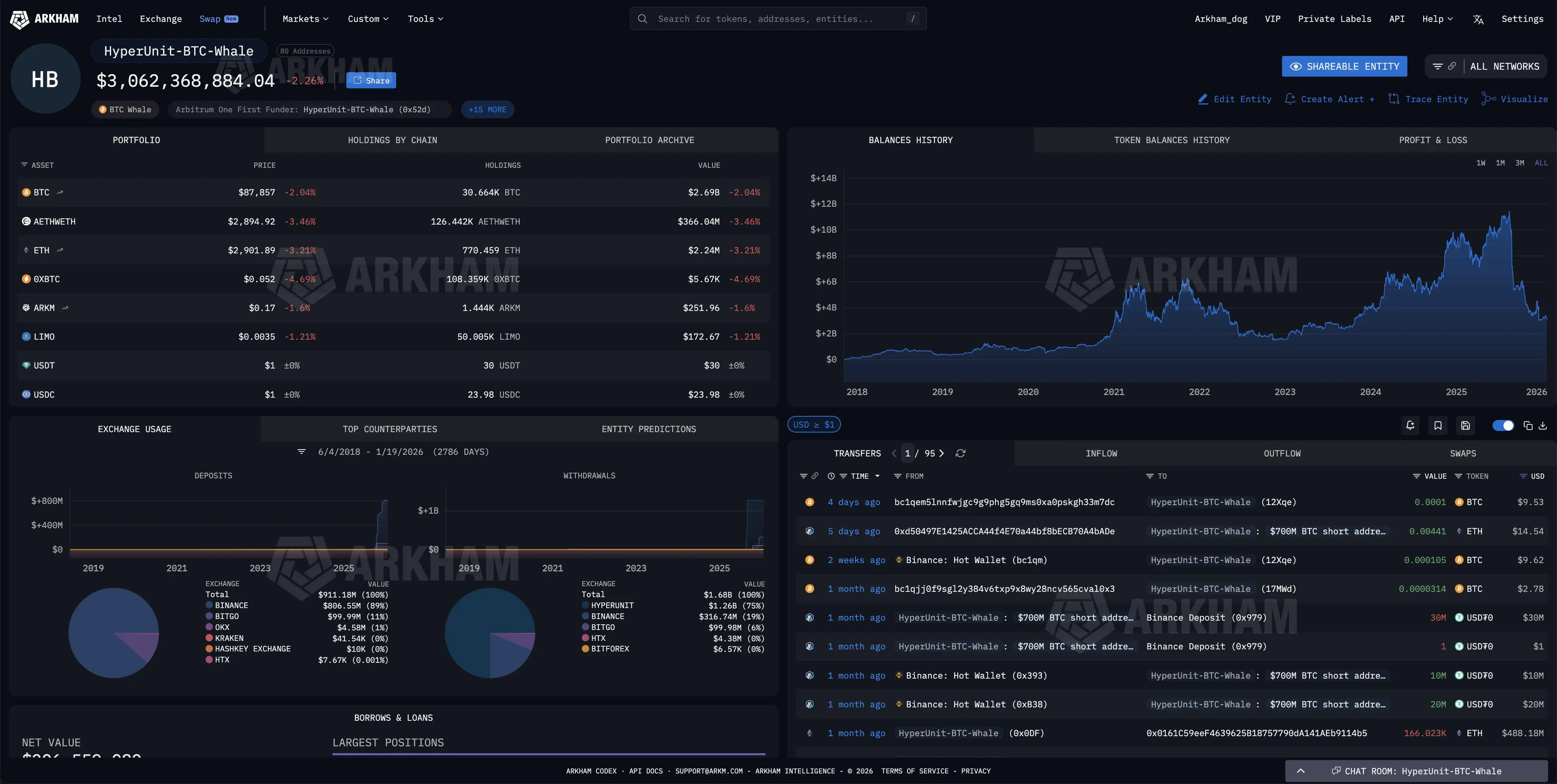Open the Help dropdown menu
The width and height of the screenshot is (1557, 784).
point(1437,19)
